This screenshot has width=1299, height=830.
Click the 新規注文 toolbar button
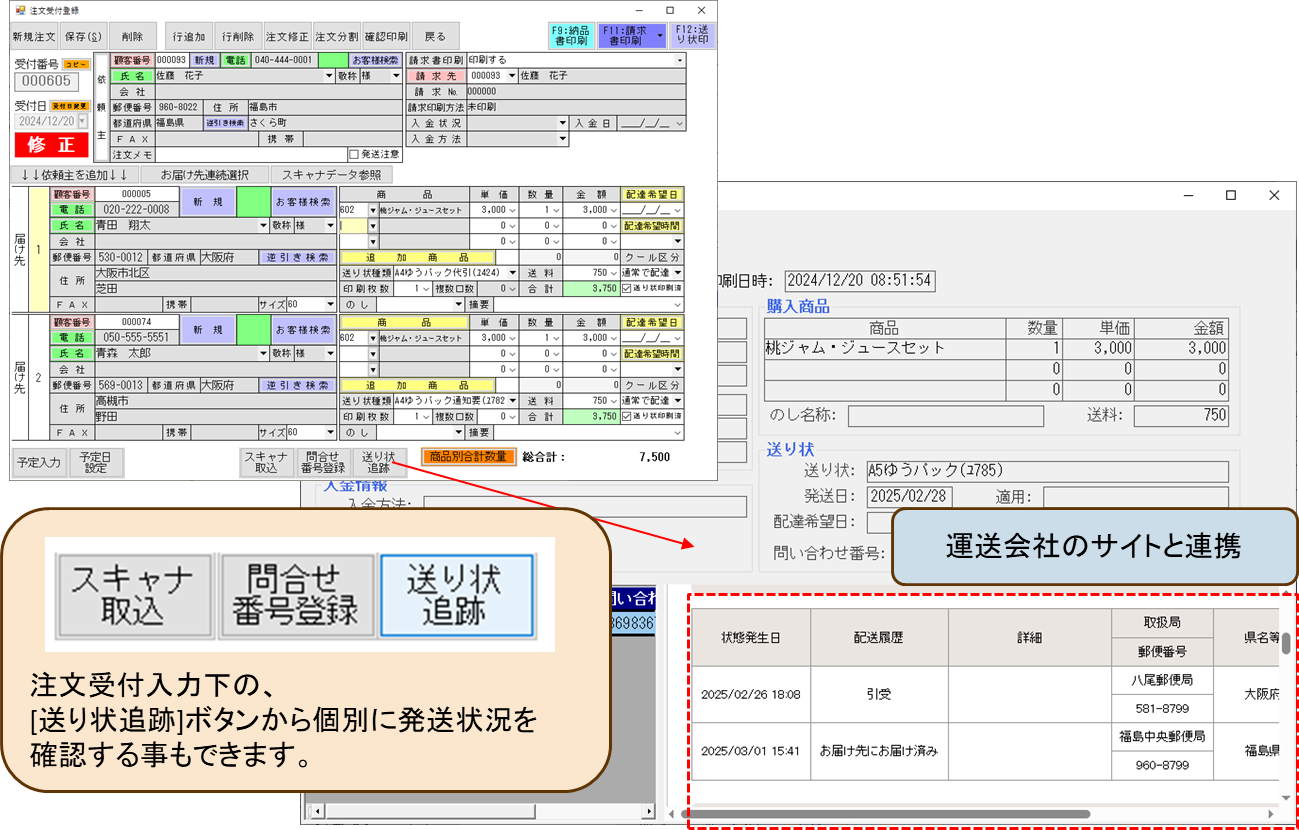pyautogui.click(x=34, y=36)
